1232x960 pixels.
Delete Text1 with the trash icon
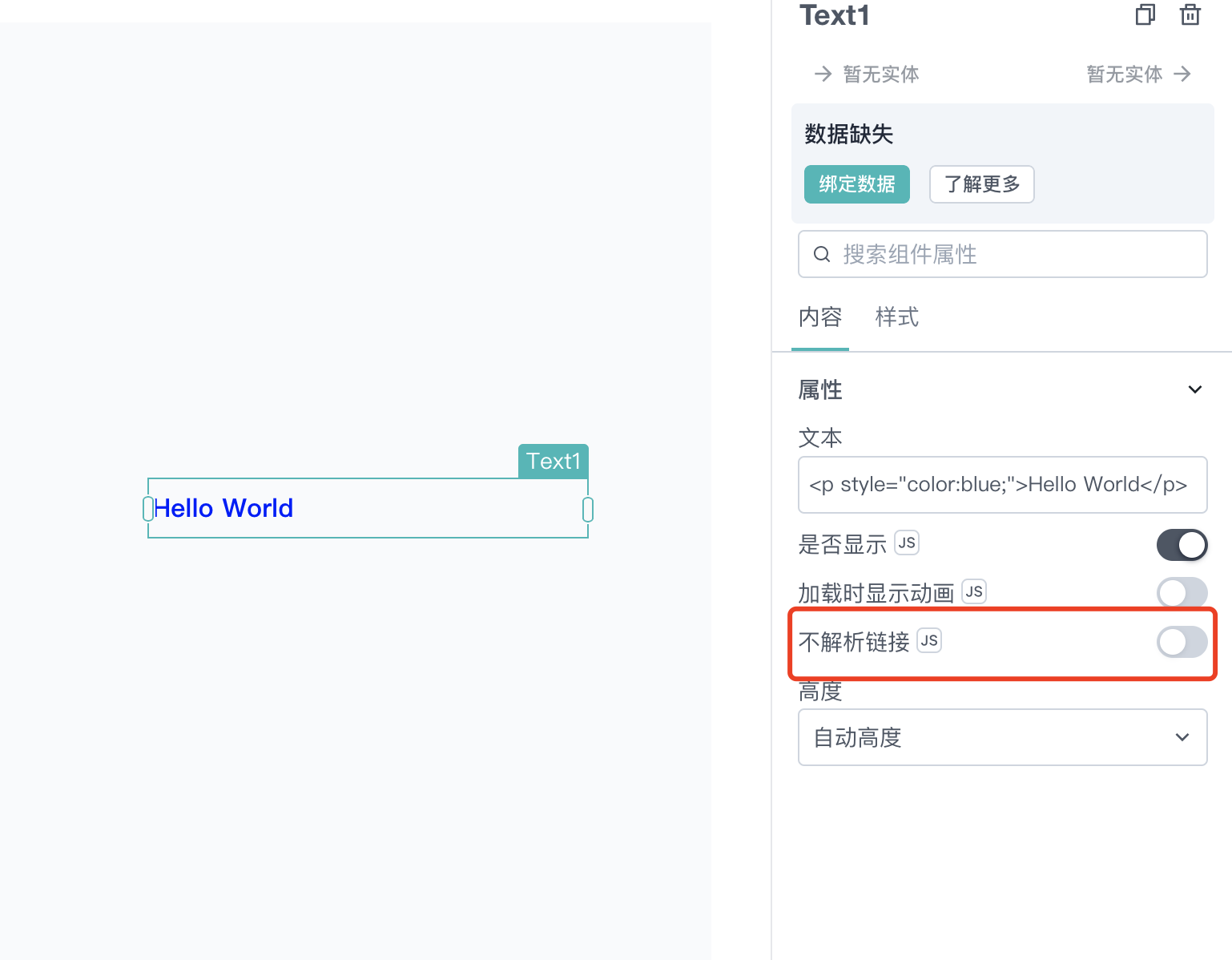pos(1190,14)
